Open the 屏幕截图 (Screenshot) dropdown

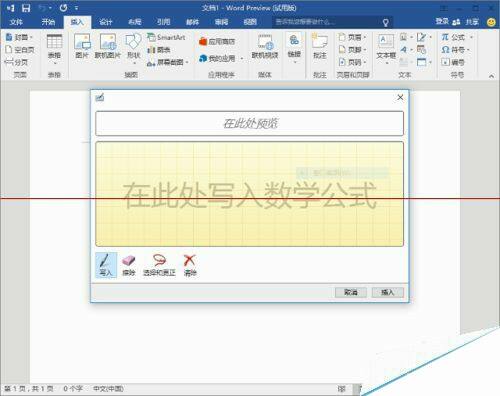(x=168, y=62)
